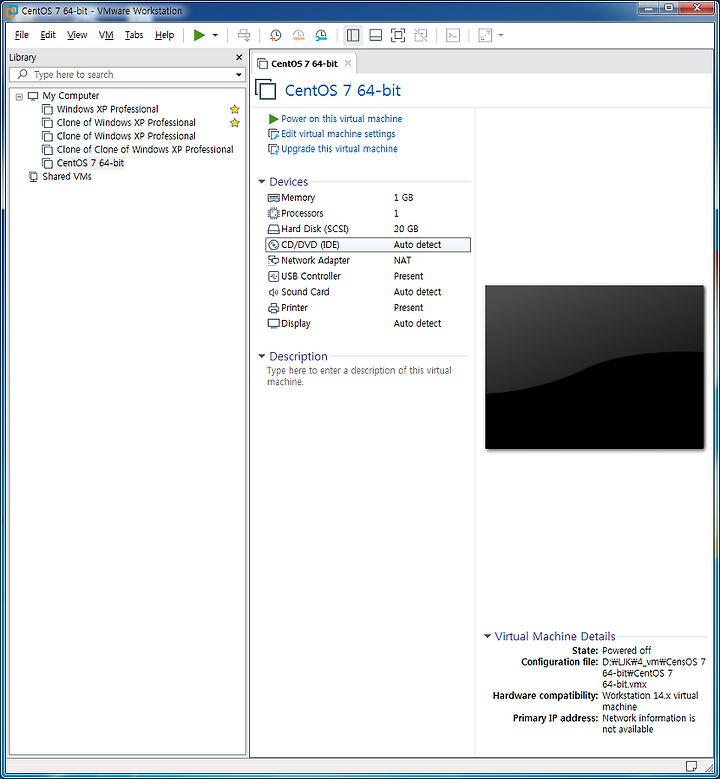Select My Computer in the library

pos(71,95)
